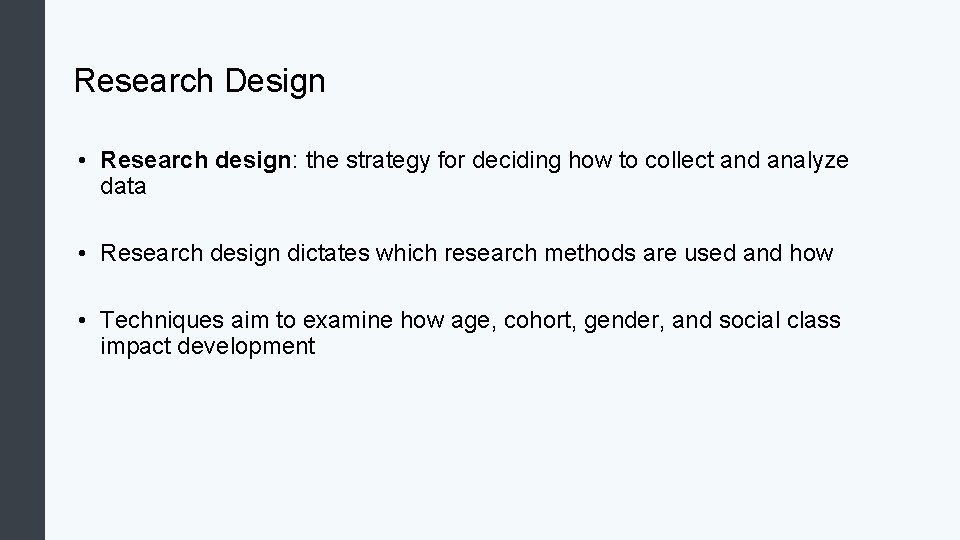Image resolution: width=960 pixels, height=540 pixels.
Task: Click the 'Research Design' slide title
Action: [199, 81]
